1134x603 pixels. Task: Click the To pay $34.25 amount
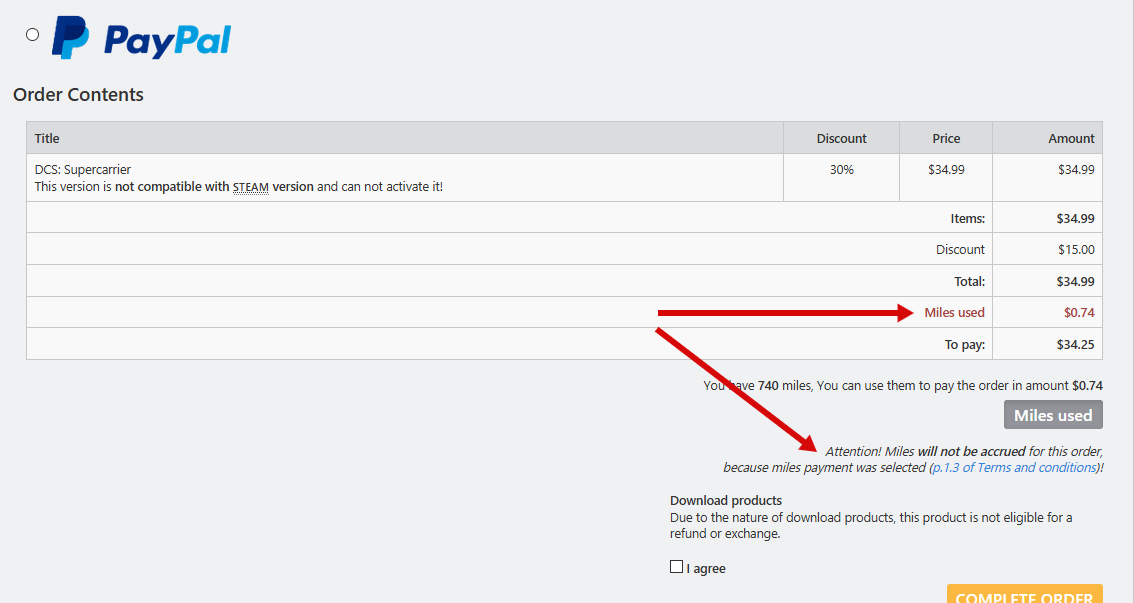[x=1075, y=345]
